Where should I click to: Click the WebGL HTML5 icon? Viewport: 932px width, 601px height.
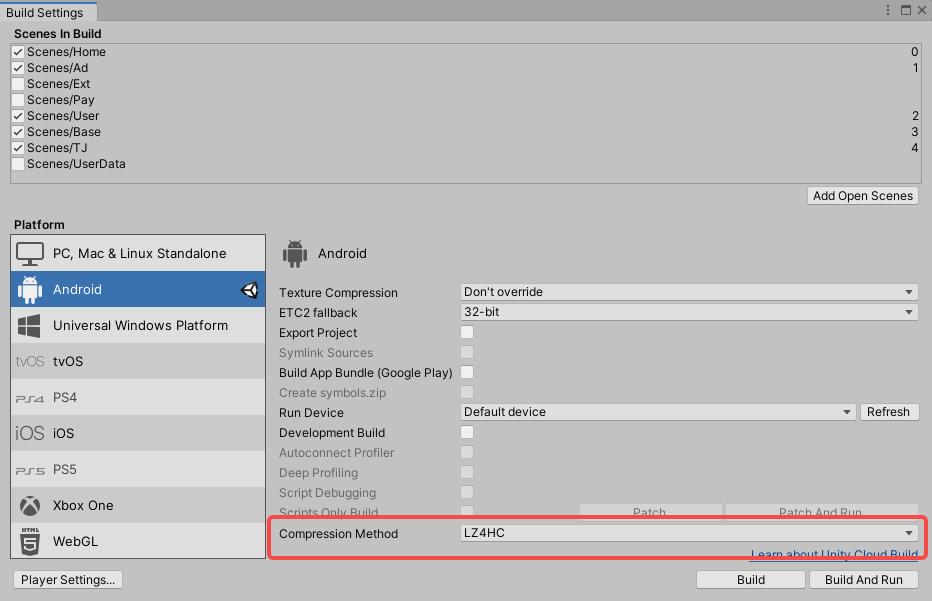tap(30, 541)
